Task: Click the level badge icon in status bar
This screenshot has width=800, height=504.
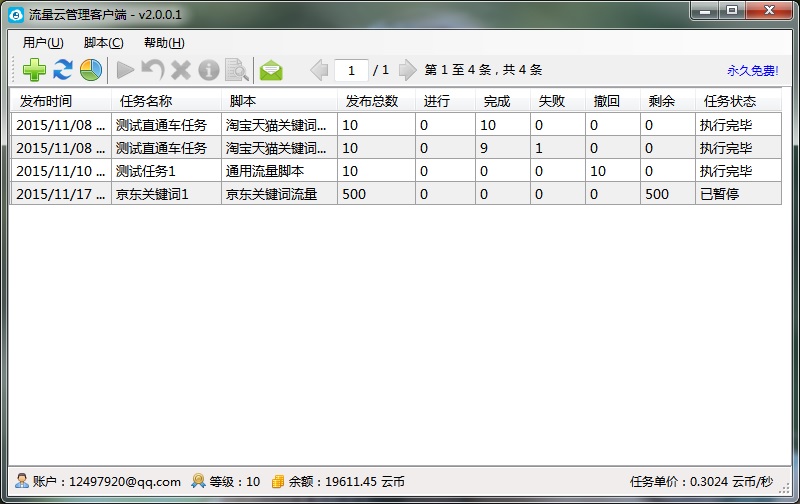Action: coord(198,481)
